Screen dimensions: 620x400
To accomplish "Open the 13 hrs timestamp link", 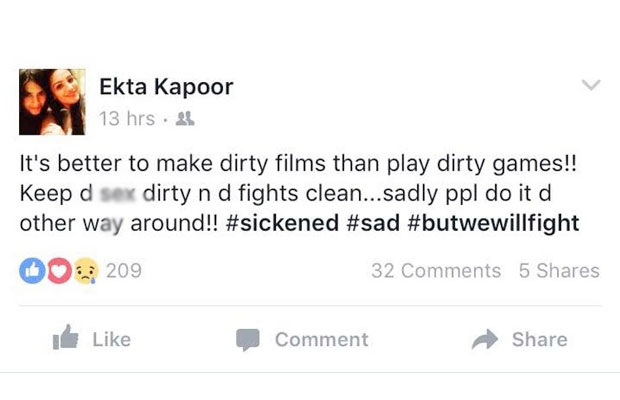I will click(126, 119).
